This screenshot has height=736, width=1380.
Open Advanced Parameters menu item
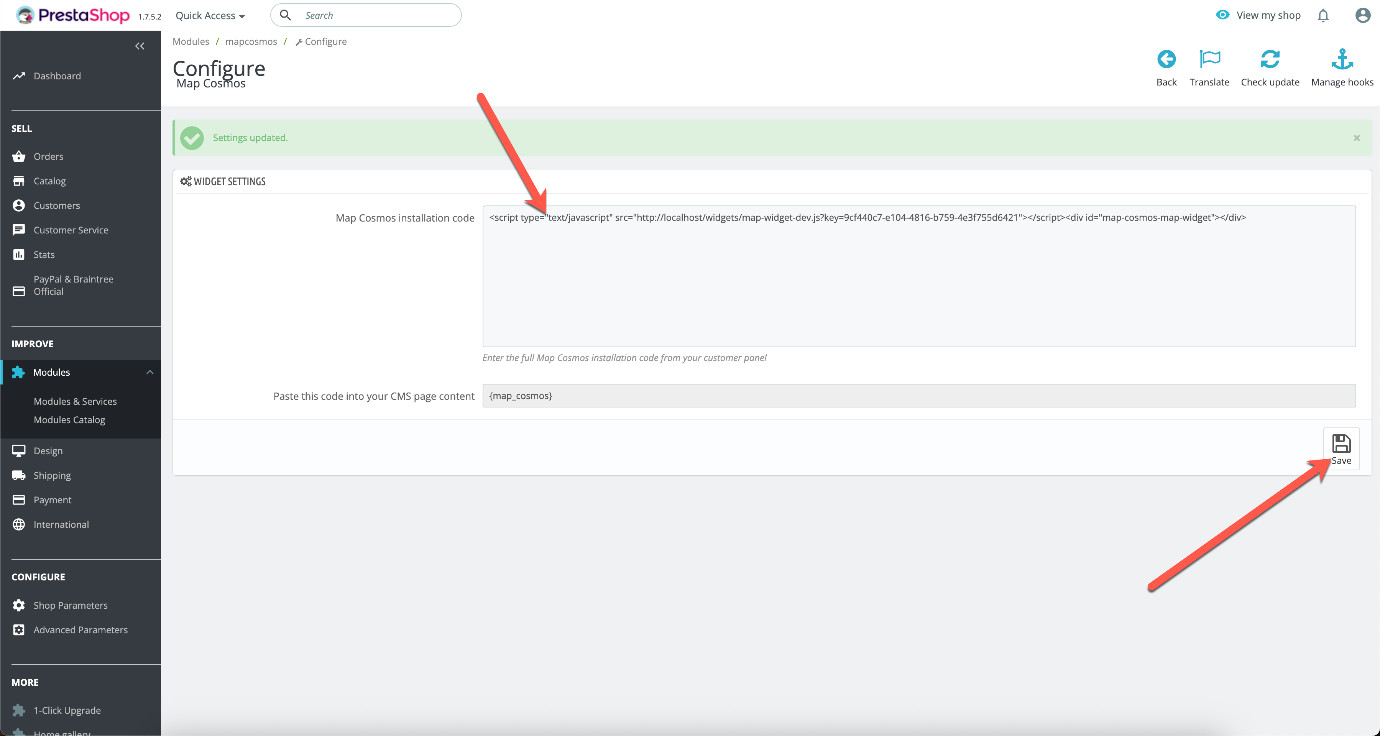[80, 630]
